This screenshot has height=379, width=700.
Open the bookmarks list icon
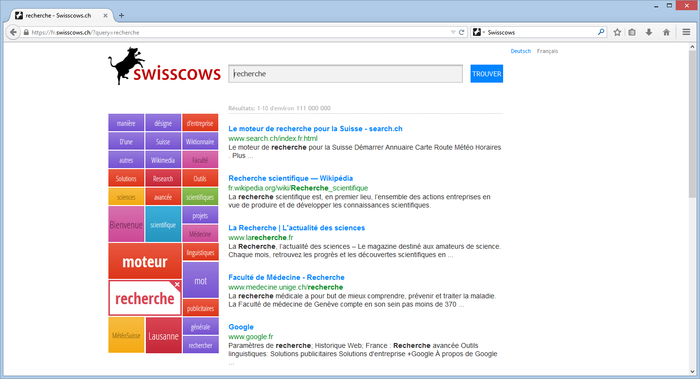(x=632, y=32)
